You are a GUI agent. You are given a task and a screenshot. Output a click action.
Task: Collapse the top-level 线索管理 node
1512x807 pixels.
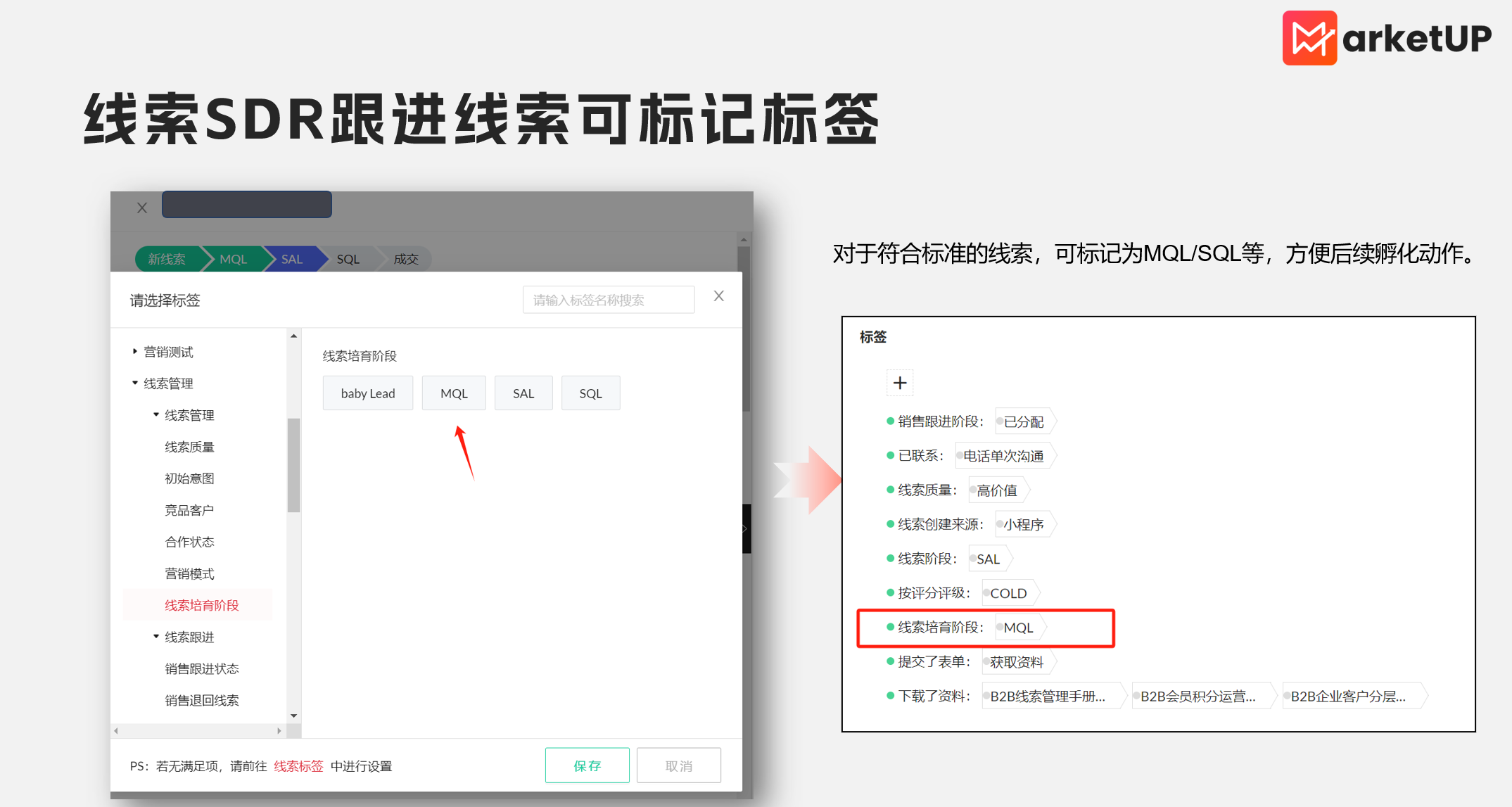(134, 383)
